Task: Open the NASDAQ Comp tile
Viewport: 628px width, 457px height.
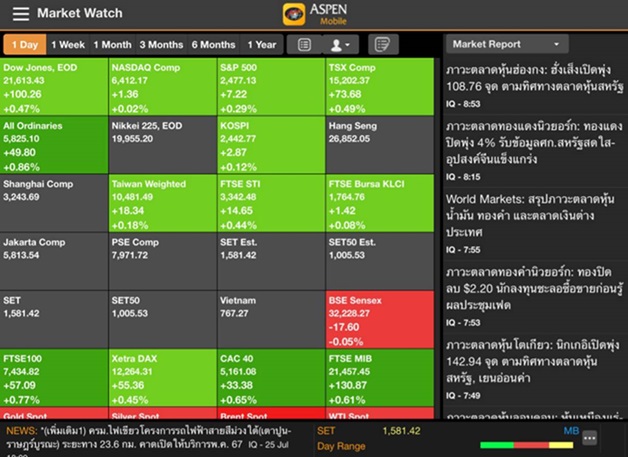Action: tap(163, 87)
